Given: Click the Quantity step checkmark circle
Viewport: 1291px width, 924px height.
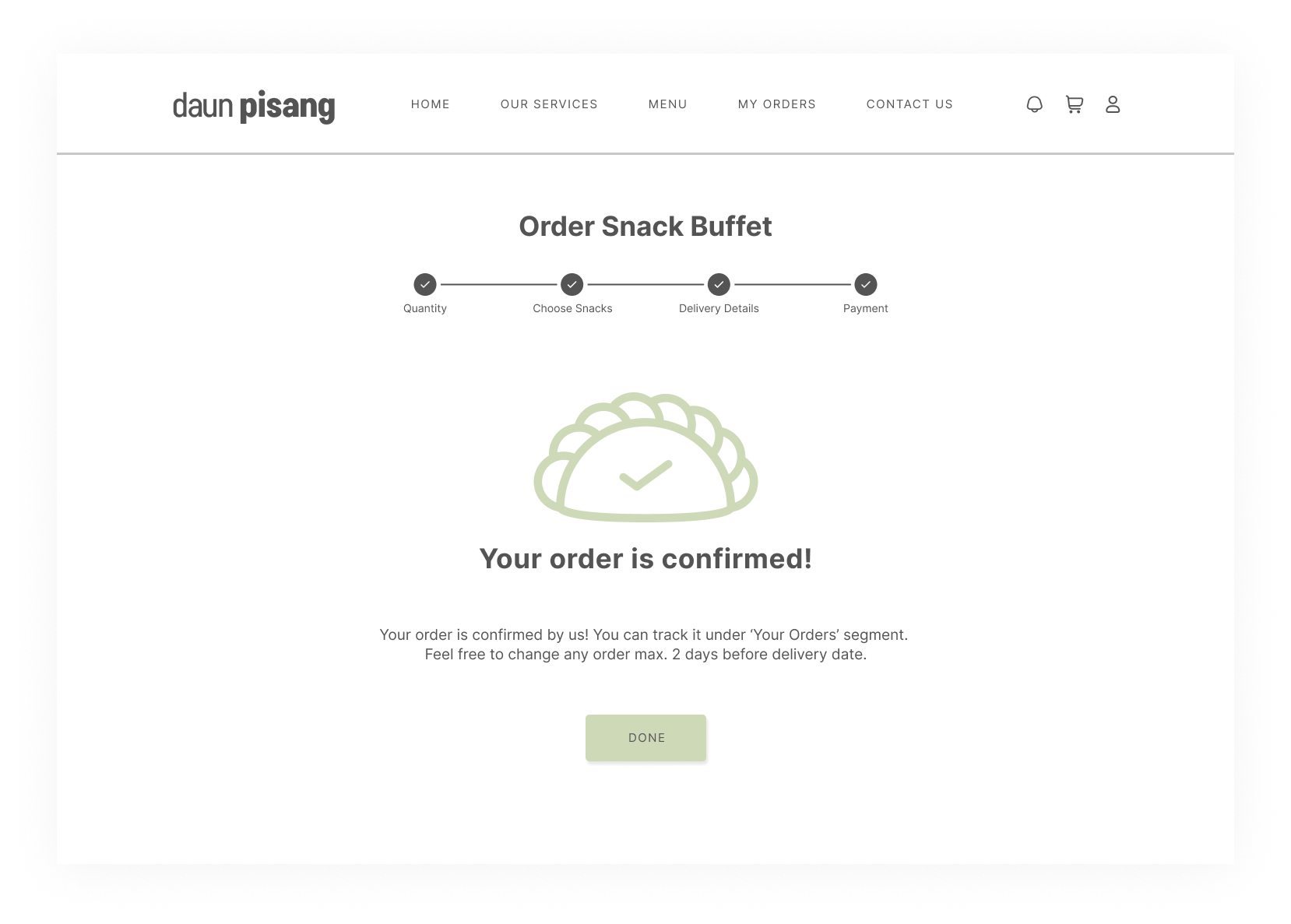Looking at the screenshot, I should (425, 285).
